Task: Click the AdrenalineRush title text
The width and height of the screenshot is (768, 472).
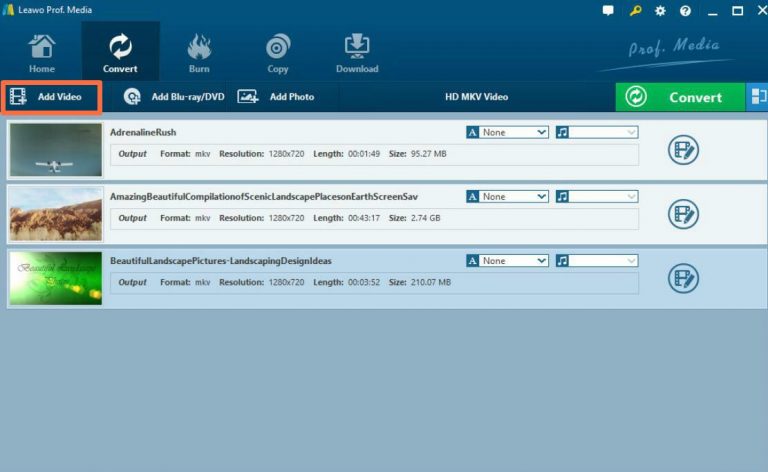Action: tap(143, 132)
